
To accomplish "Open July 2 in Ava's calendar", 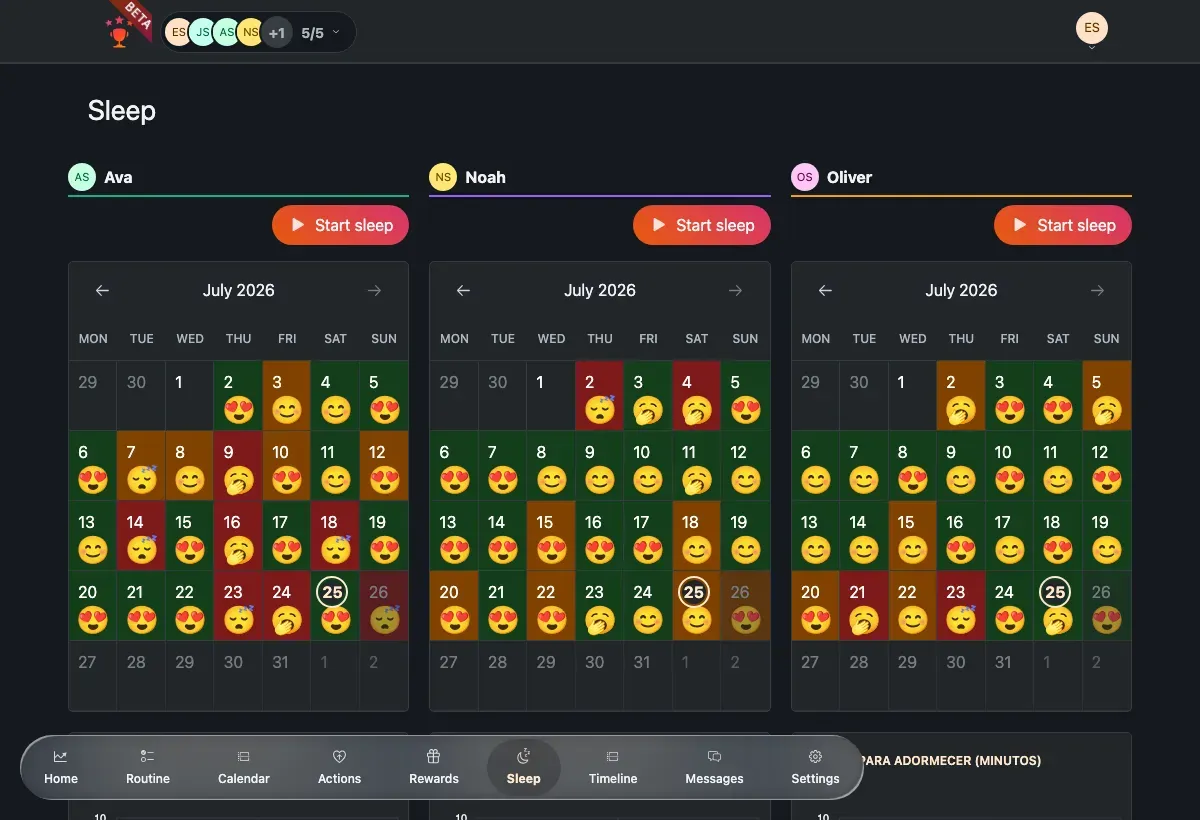I will (x=238, y=396).
